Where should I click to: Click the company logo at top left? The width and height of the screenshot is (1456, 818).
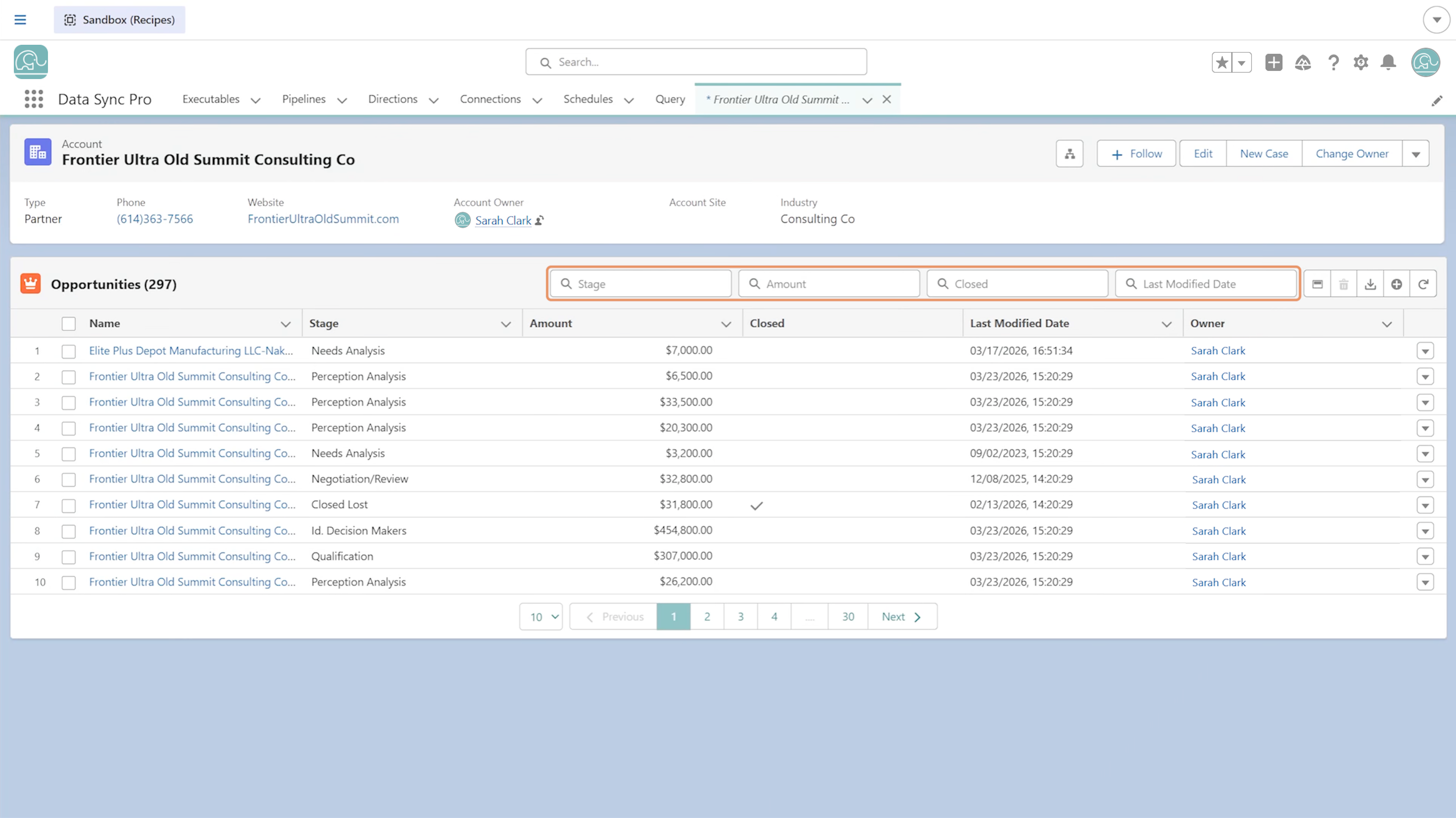pyautogui.click(x=31, y=61)
